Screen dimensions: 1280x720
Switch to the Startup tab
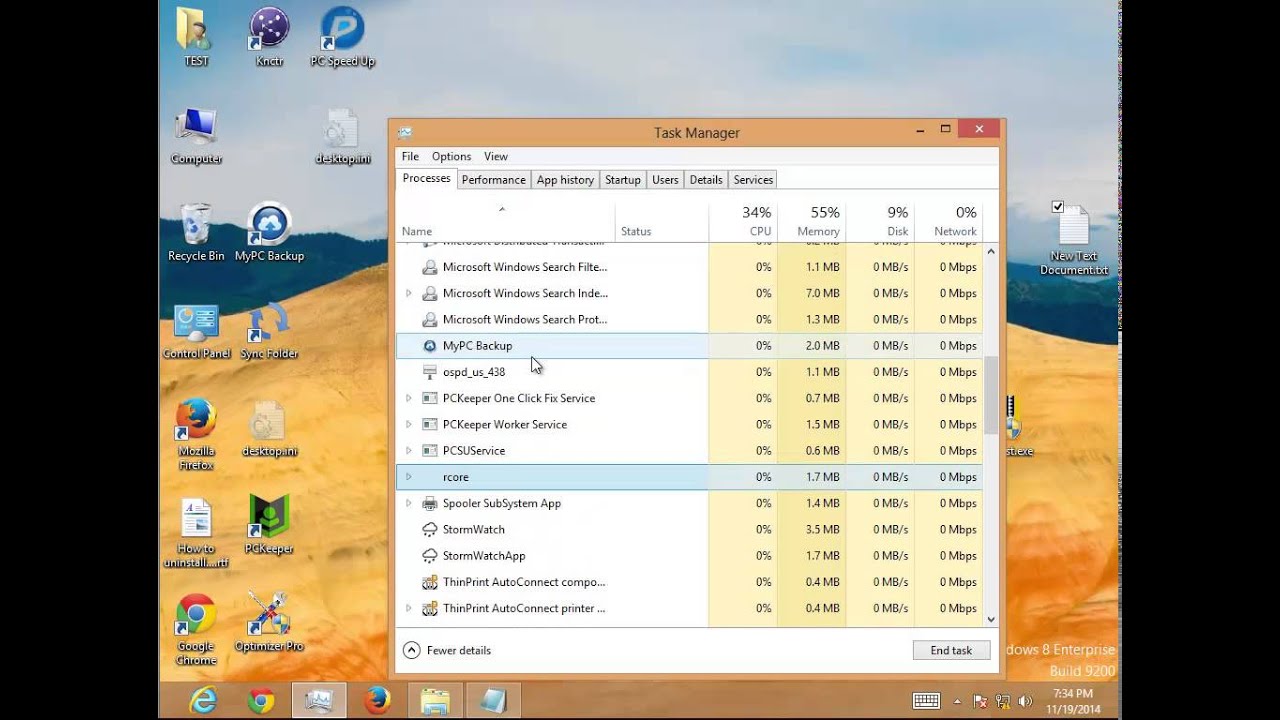click(622, 180)
